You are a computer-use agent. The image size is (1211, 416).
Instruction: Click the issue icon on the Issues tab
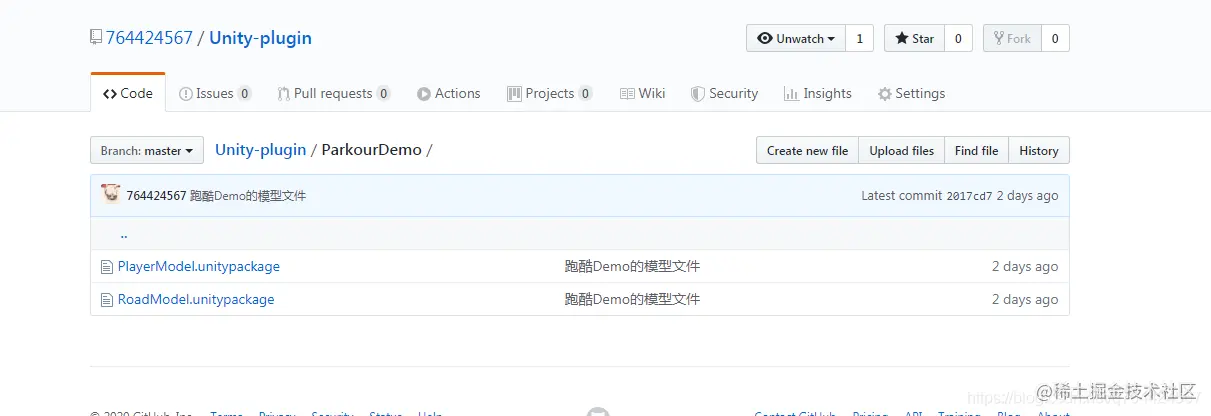click(x=186, y=94)
